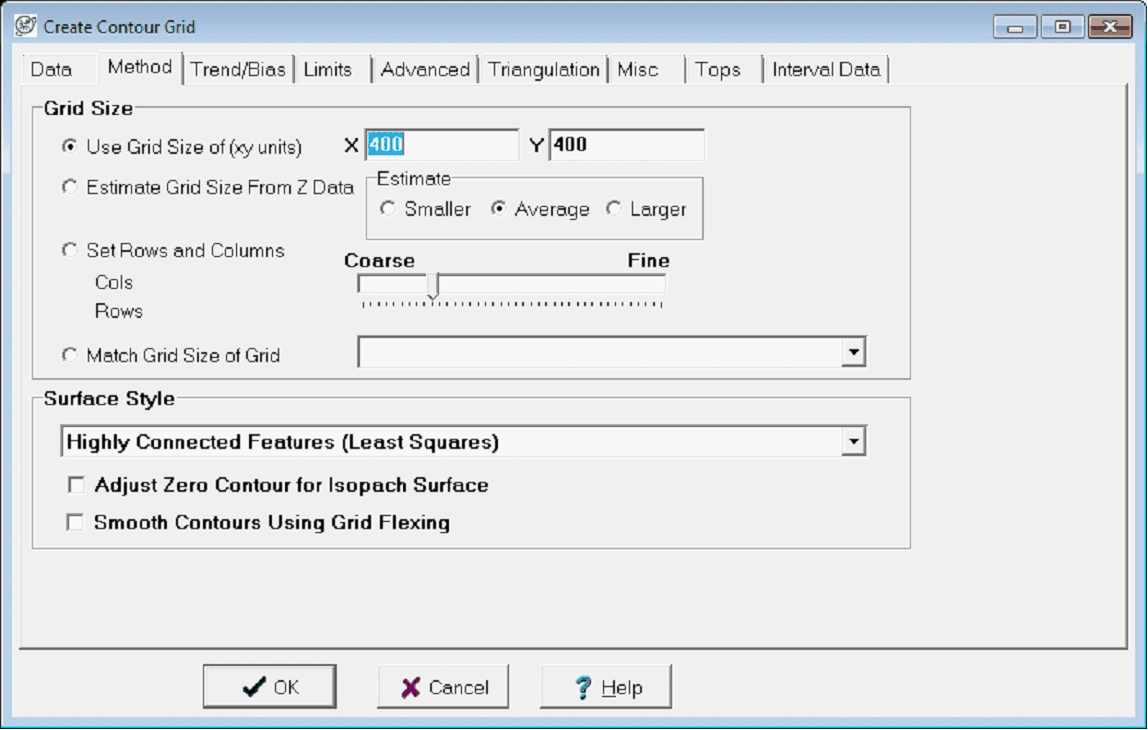Expand the Match Grid Size dropdown
The width and height of the screenshot is (1148, 730).
point(853,352)
